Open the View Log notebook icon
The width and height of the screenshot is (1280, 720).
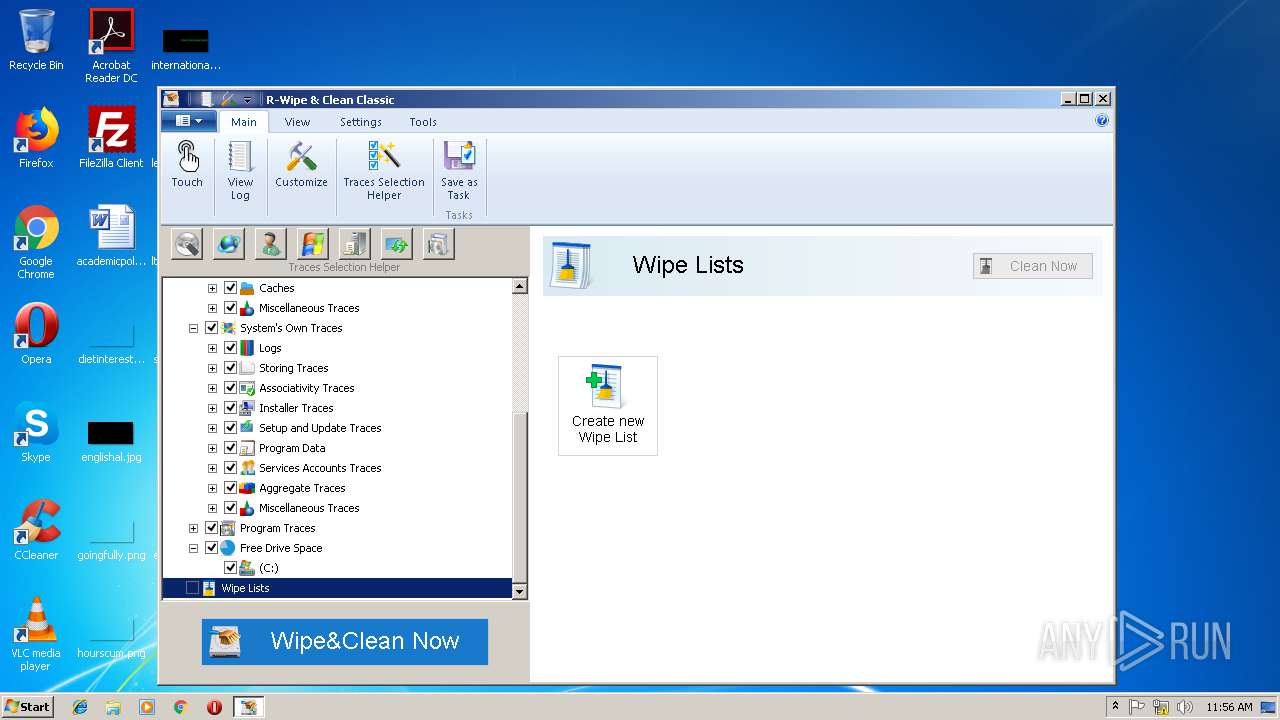tap(240, 157)
